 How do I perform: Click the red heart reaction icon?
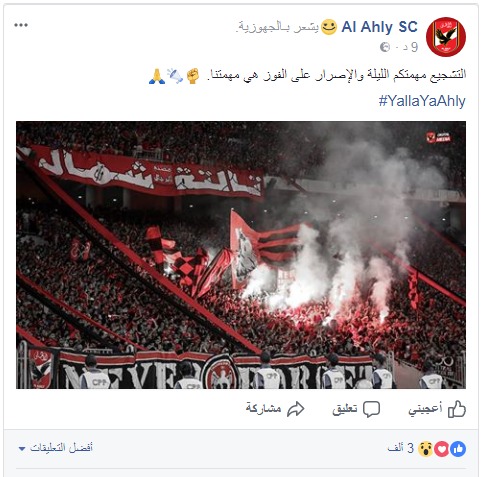[442, 449]
